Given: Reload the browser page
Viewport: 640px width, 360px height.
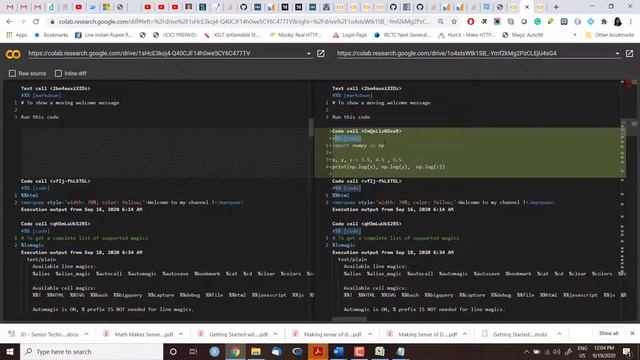Looking at the screenshot, I should [36, 22].
